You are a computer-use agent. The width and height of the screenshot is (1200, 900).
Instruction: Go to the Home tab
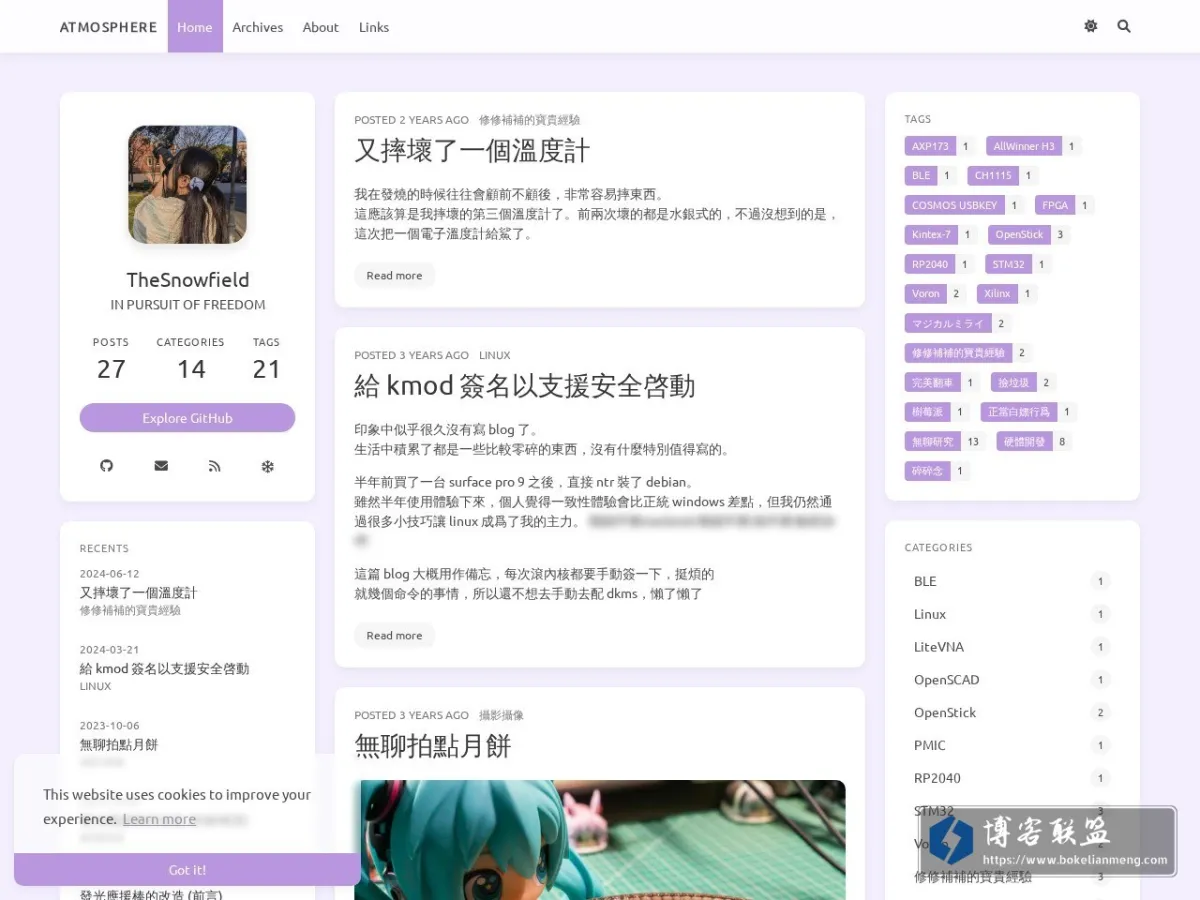(x=194, y=27)
